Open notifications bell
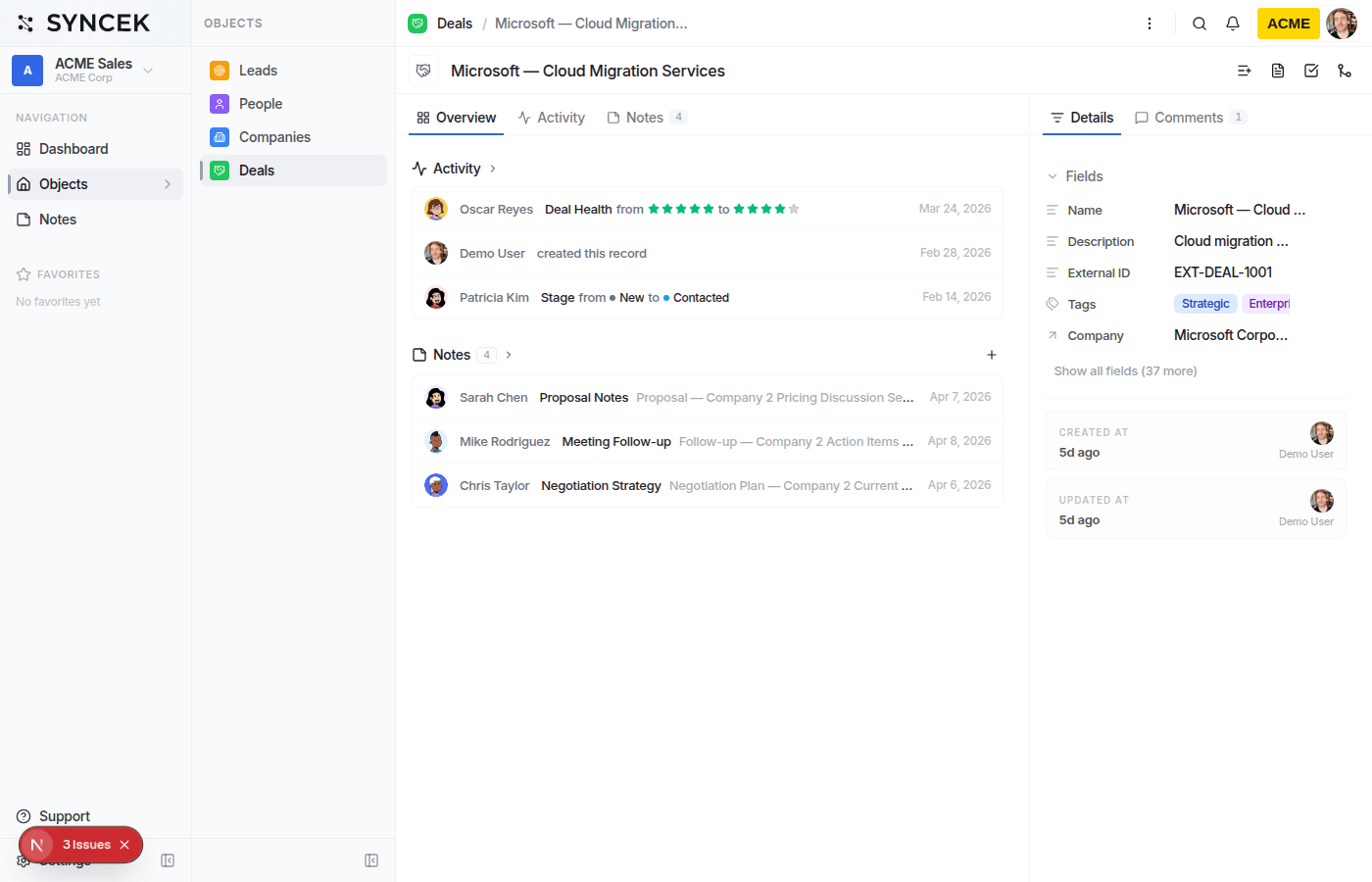Viewport: 1372px width, 882px height. 1233,24
